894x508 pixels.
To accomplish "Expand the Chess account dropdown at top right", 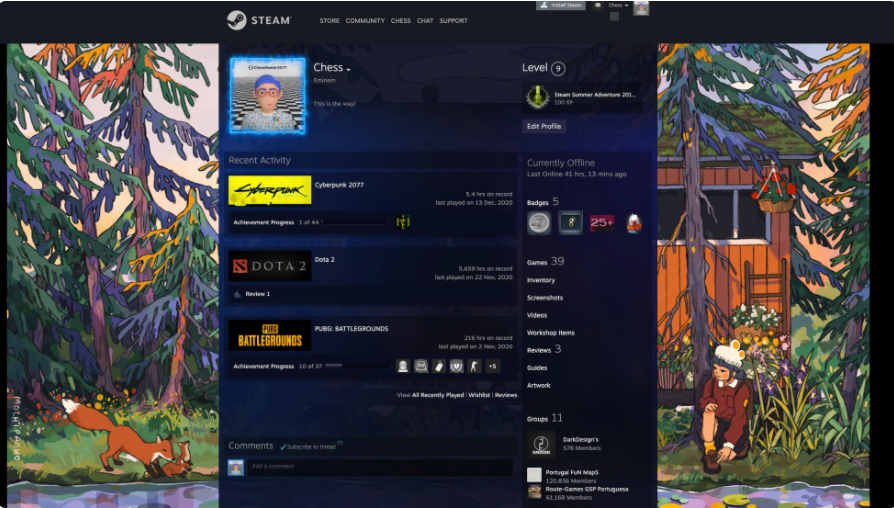I will pyautogui.click(x=618, y=5).
